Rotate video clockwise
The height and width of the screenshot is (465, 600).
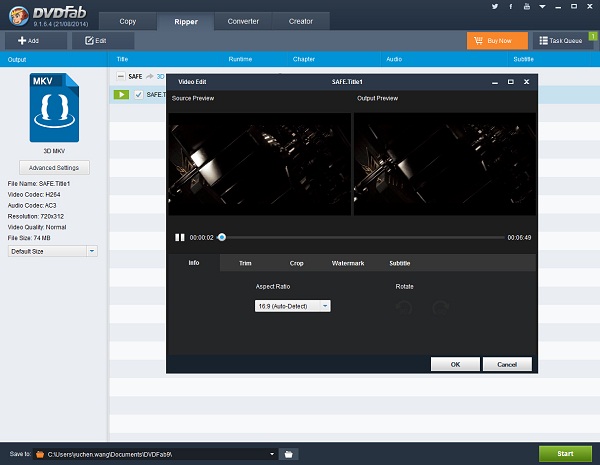tap(440, 307)
